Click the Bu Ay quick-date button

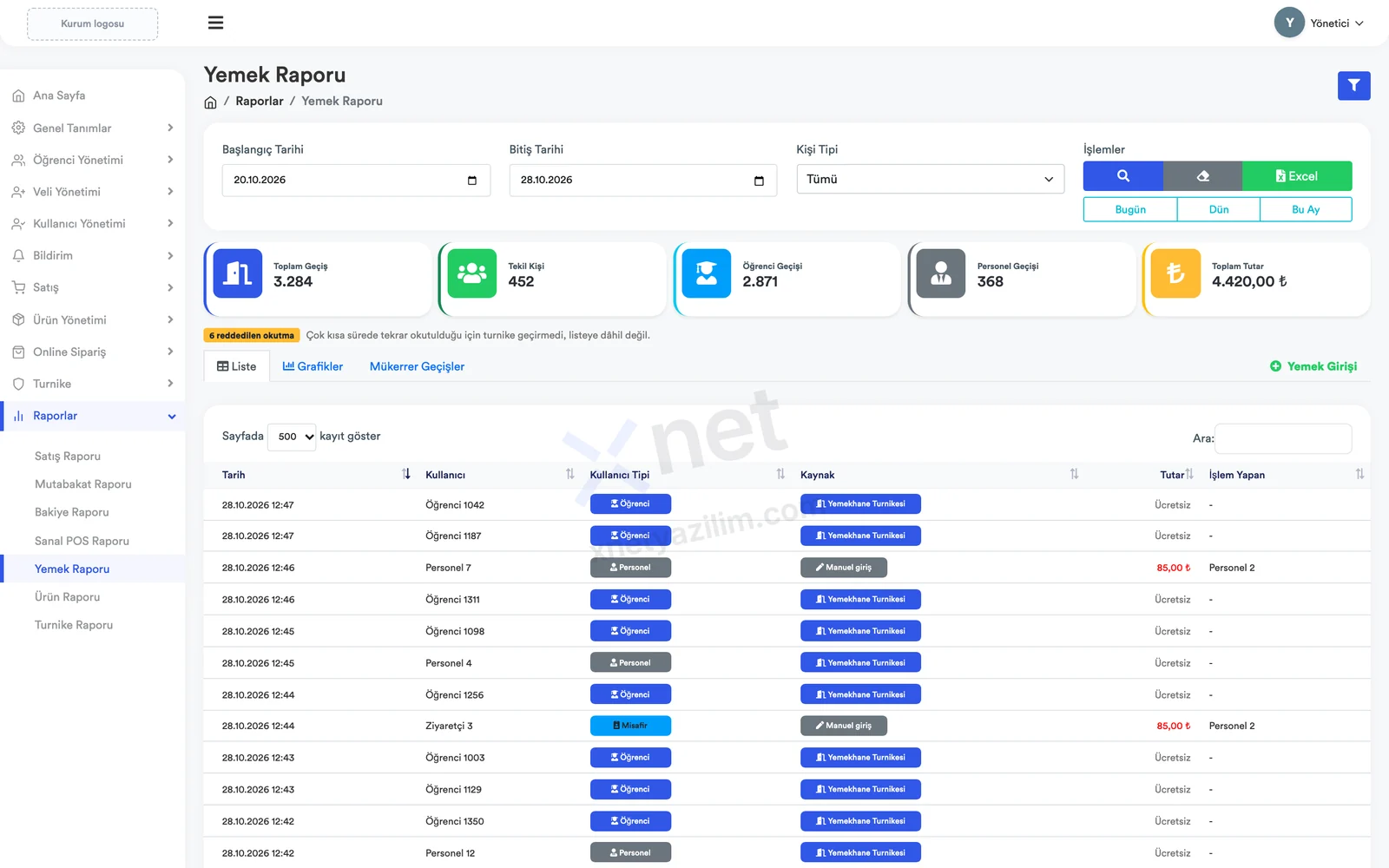point(1306,209)
